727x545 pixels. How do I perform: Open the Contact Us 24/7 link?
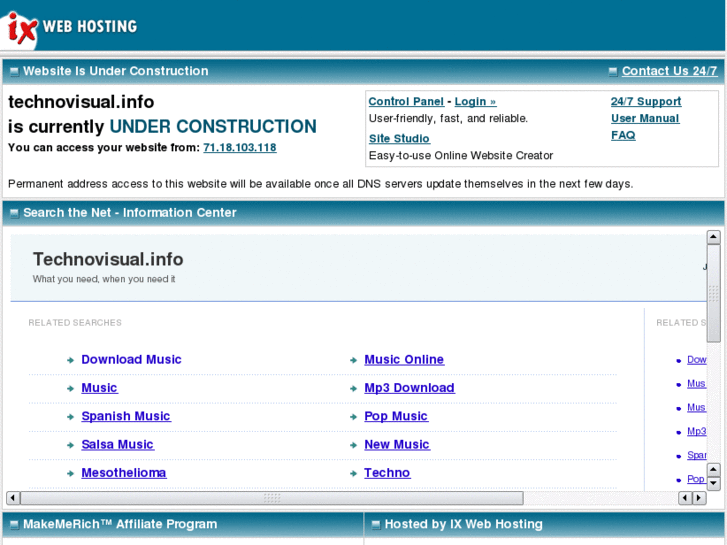pyautogui.click(x=669, y=71)
